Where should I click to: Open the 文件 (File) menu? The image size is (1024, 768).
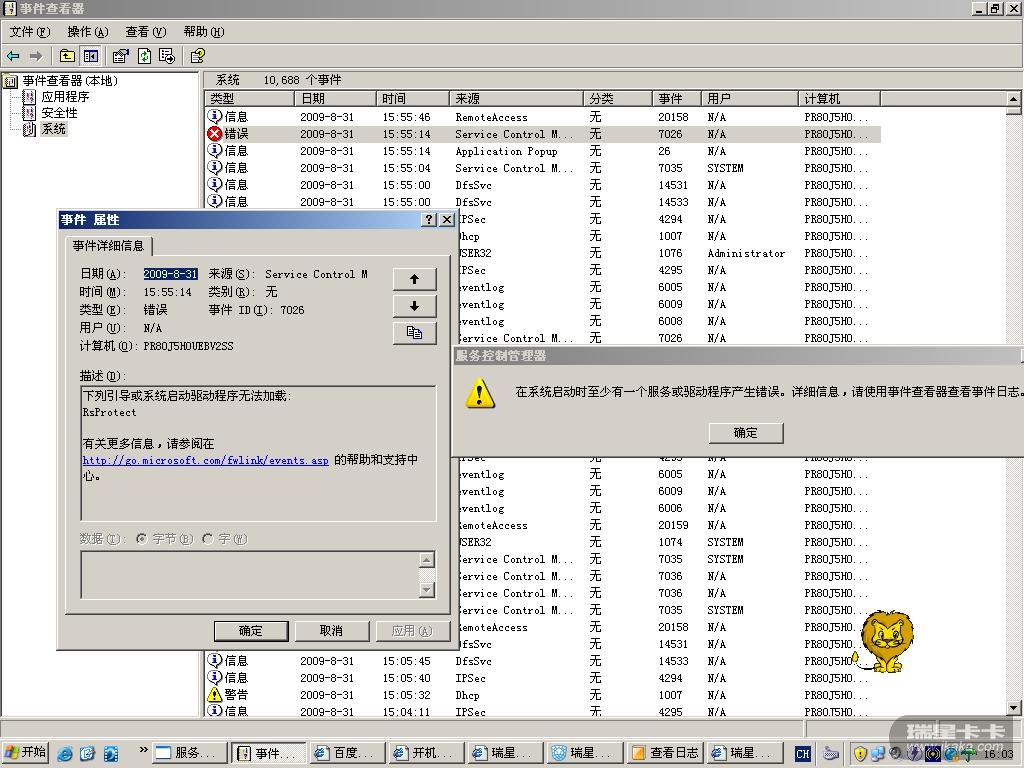point(29,32)
